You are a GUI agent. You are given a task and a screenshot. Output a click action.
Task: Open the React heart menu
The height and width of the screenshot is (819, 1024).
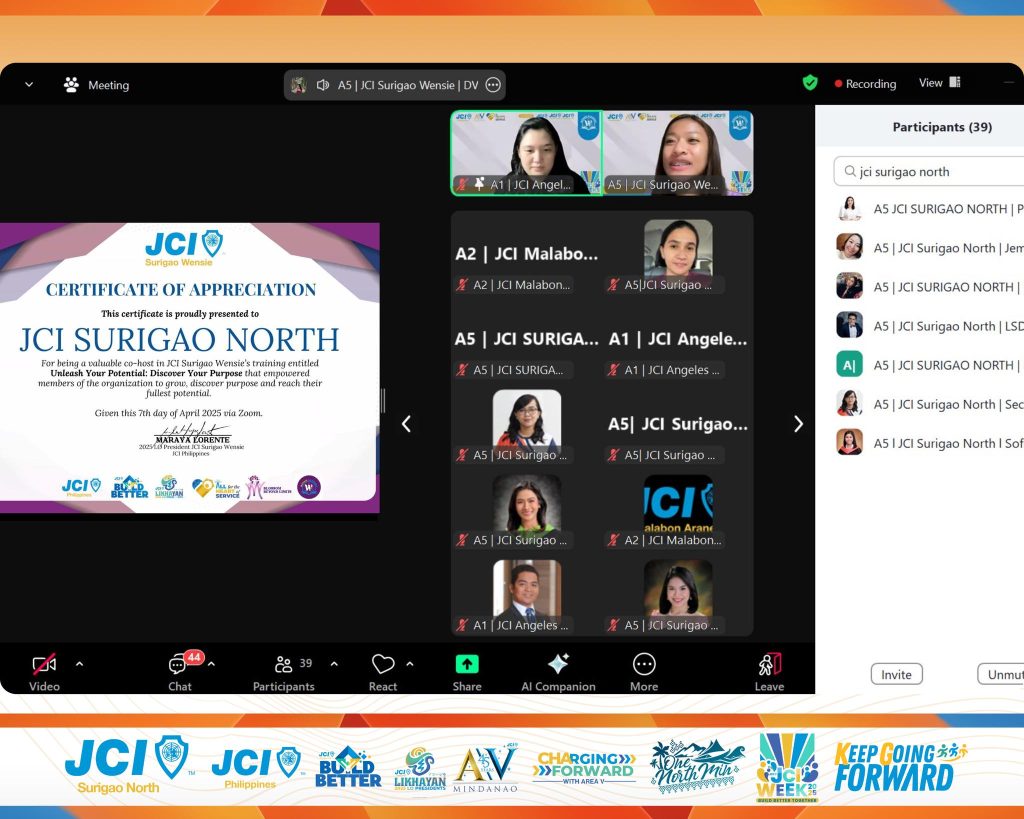click(x=383, y=671)
